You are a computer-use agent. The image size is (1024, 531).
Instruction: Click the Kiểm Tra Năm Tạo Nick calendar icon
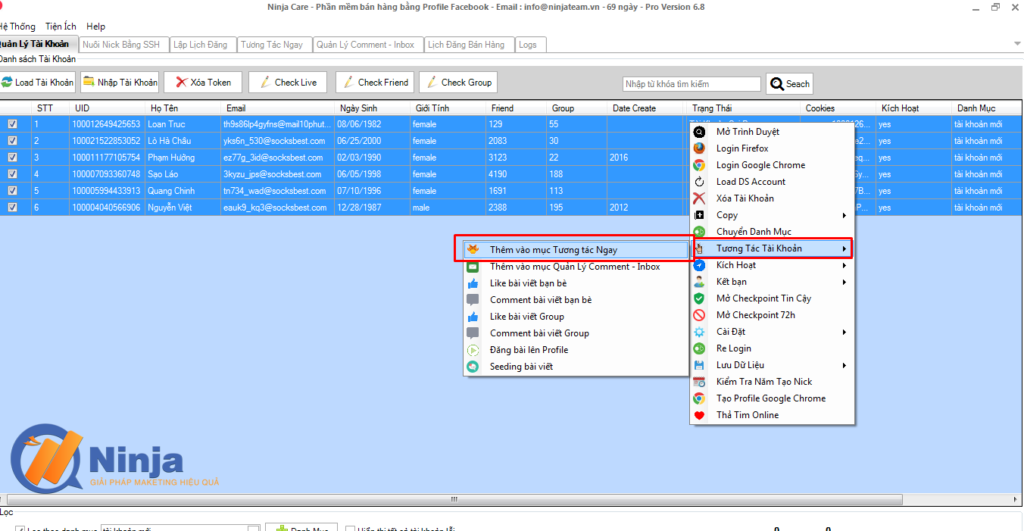(x=699, y=381)
